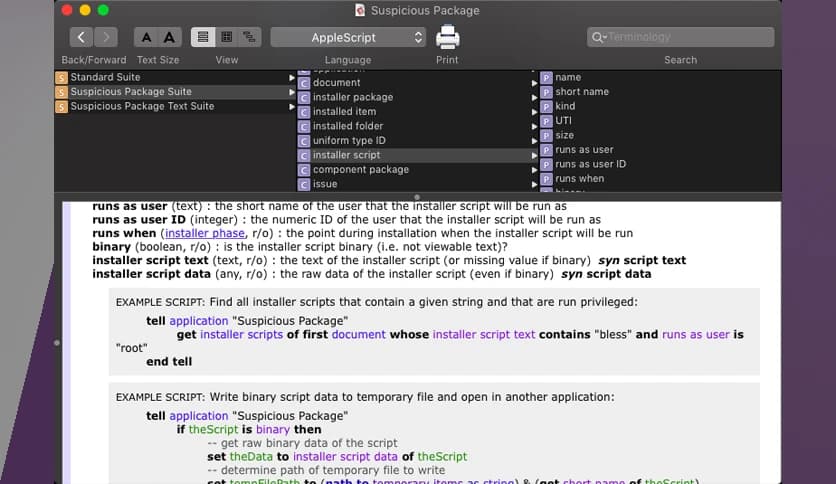Select the document class row
Viewport: 836px width, 484px height.
click(x=417, y=83)
